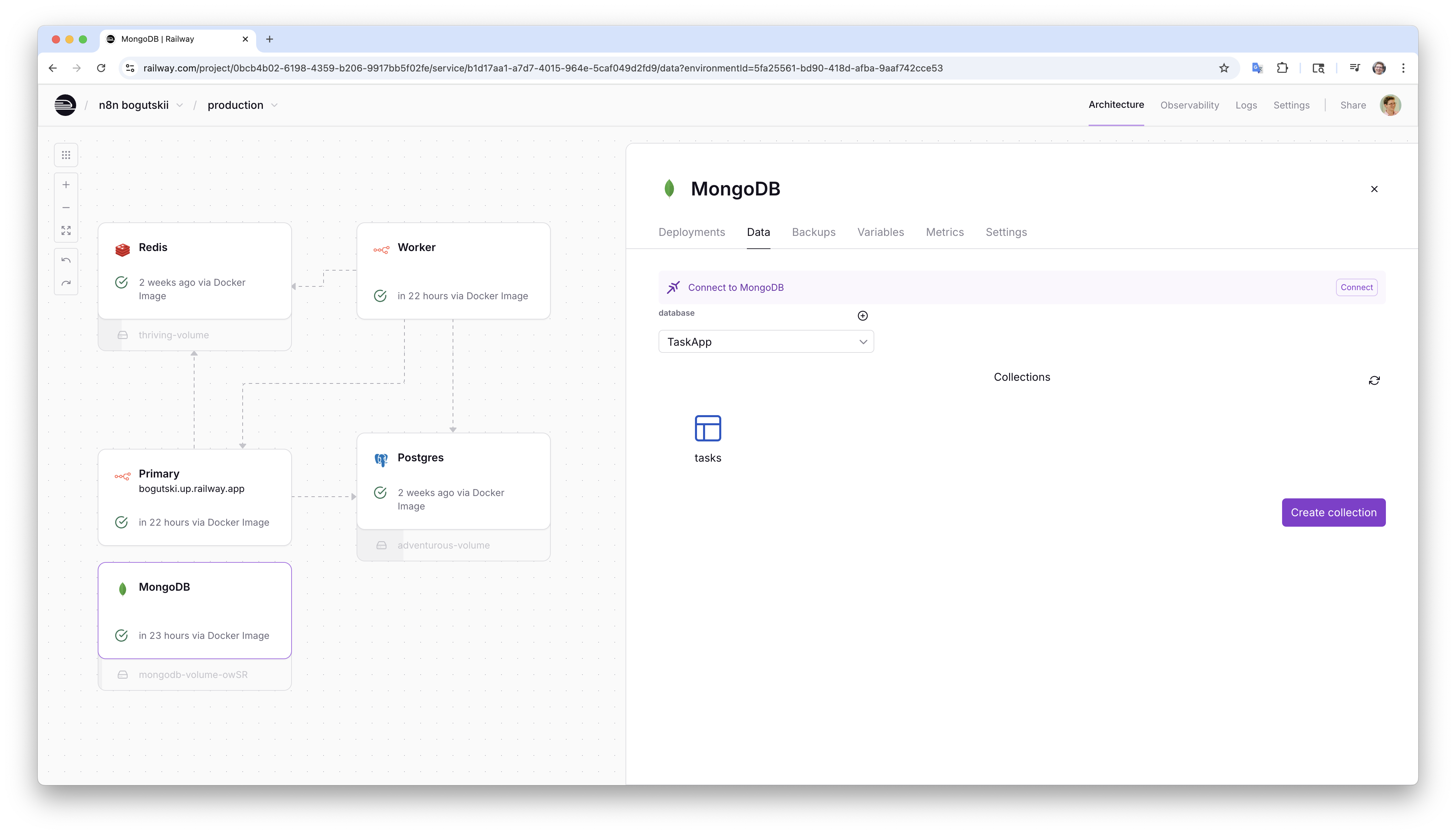The height and width of the screenshot is (835, 1456).
Task: Click the Railway logo home icon
Action: (x=65, y=105)
